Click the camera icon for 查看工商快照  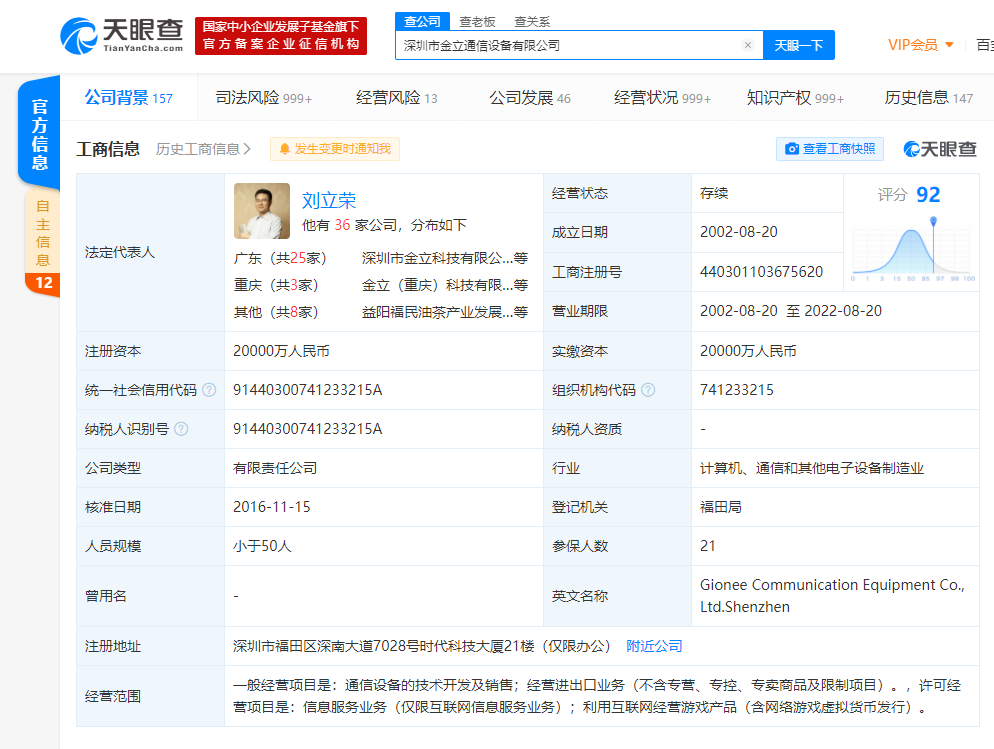click(x=792, y=149)
